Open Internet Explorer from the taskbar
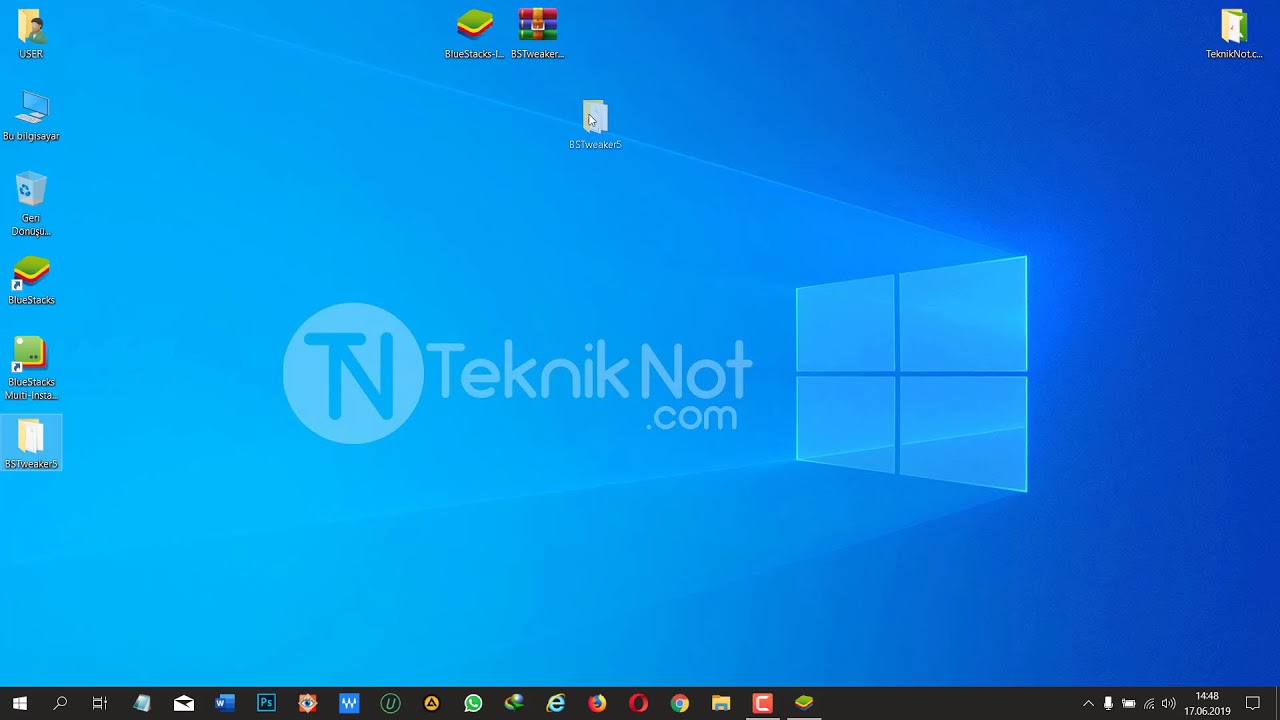Screen dimensions: 1280x720 pyautogui.click(x=556, y=703)
